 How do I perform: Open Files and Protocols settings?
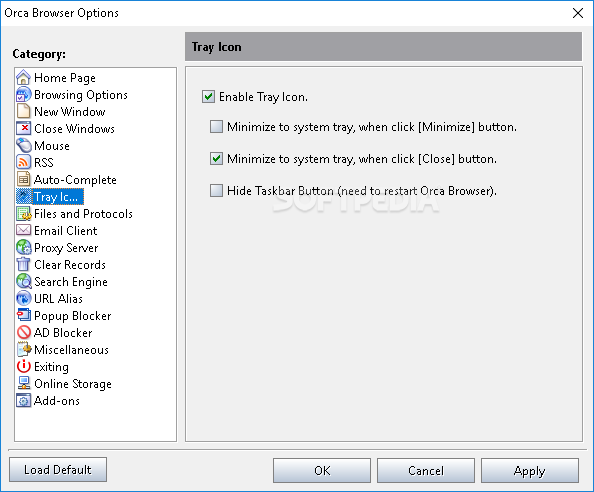tap(83, 214)
